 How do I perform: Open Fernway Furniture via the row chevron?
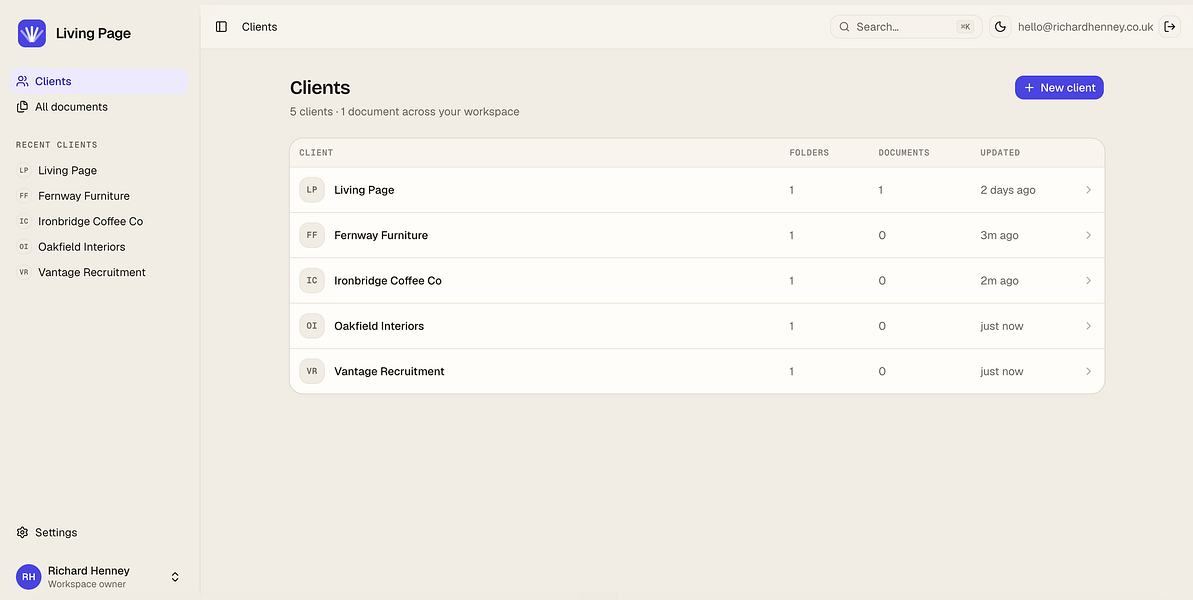point(1089,236)
